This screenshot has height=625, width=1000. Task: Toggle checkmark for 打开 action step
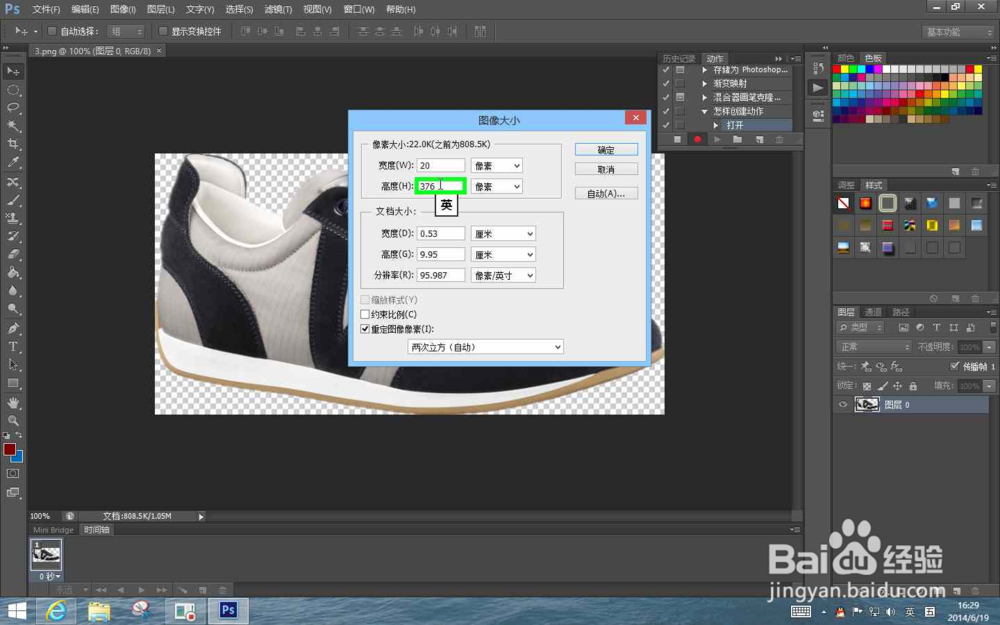(x=666, y=125)
